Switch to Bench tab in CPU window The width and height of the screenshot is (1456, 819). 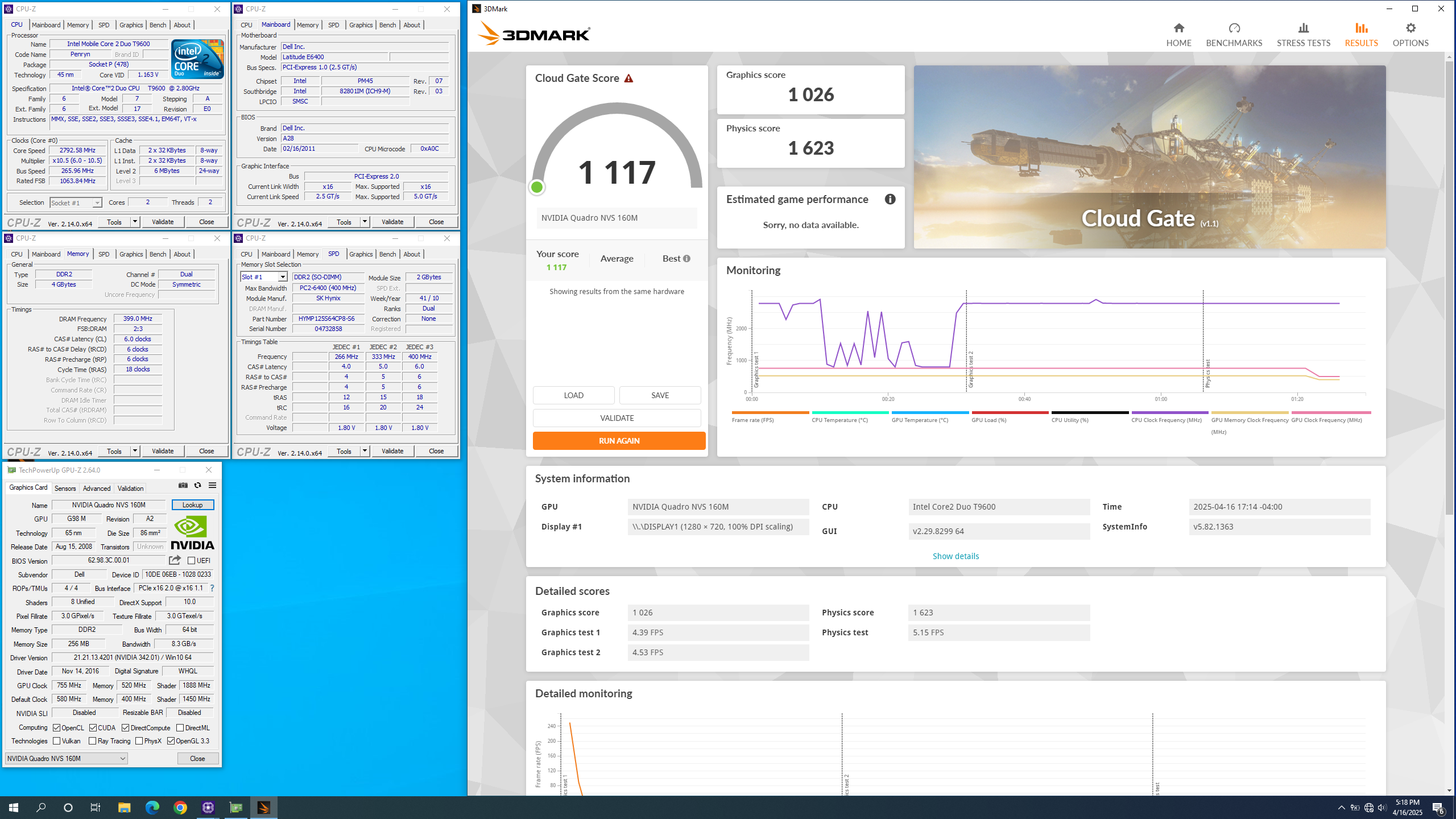[x=158, y=25]
